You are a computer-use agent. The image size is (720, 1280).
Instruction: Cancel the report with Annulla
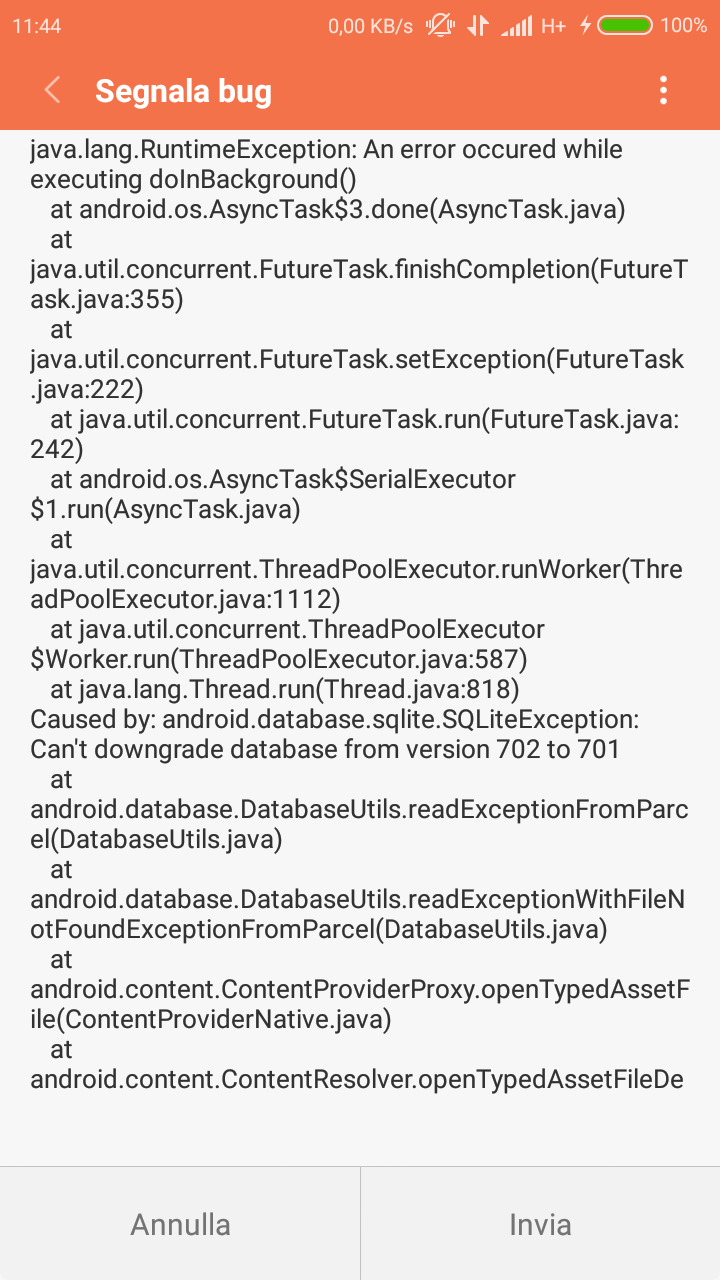coord(180,1224)
